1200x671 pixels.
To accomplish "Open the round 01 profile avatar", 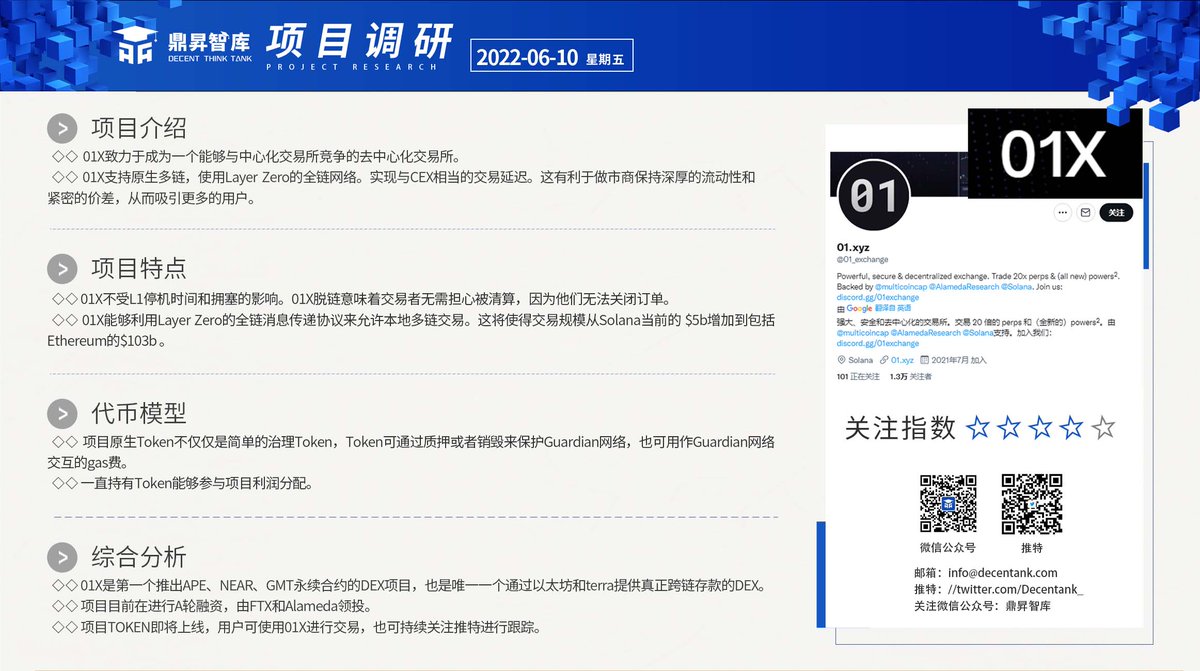I will (873, 197).
